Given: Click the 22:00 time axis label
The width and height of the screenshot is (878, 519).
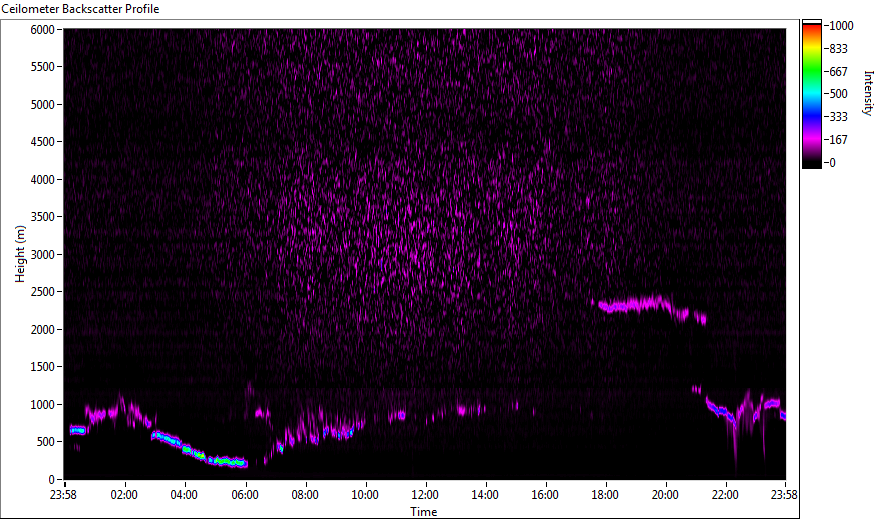Looking at the screenshot, I should pyautogui.click(x=725, y=495).
